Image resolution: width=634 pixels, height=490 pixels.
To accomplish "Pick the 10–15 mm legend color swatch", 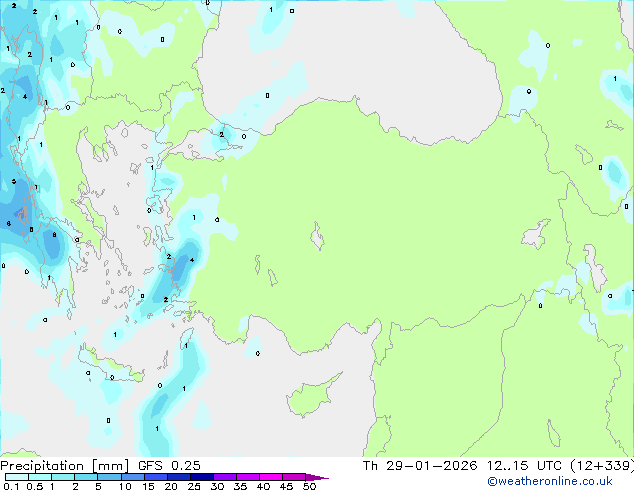I will (132, 477).
